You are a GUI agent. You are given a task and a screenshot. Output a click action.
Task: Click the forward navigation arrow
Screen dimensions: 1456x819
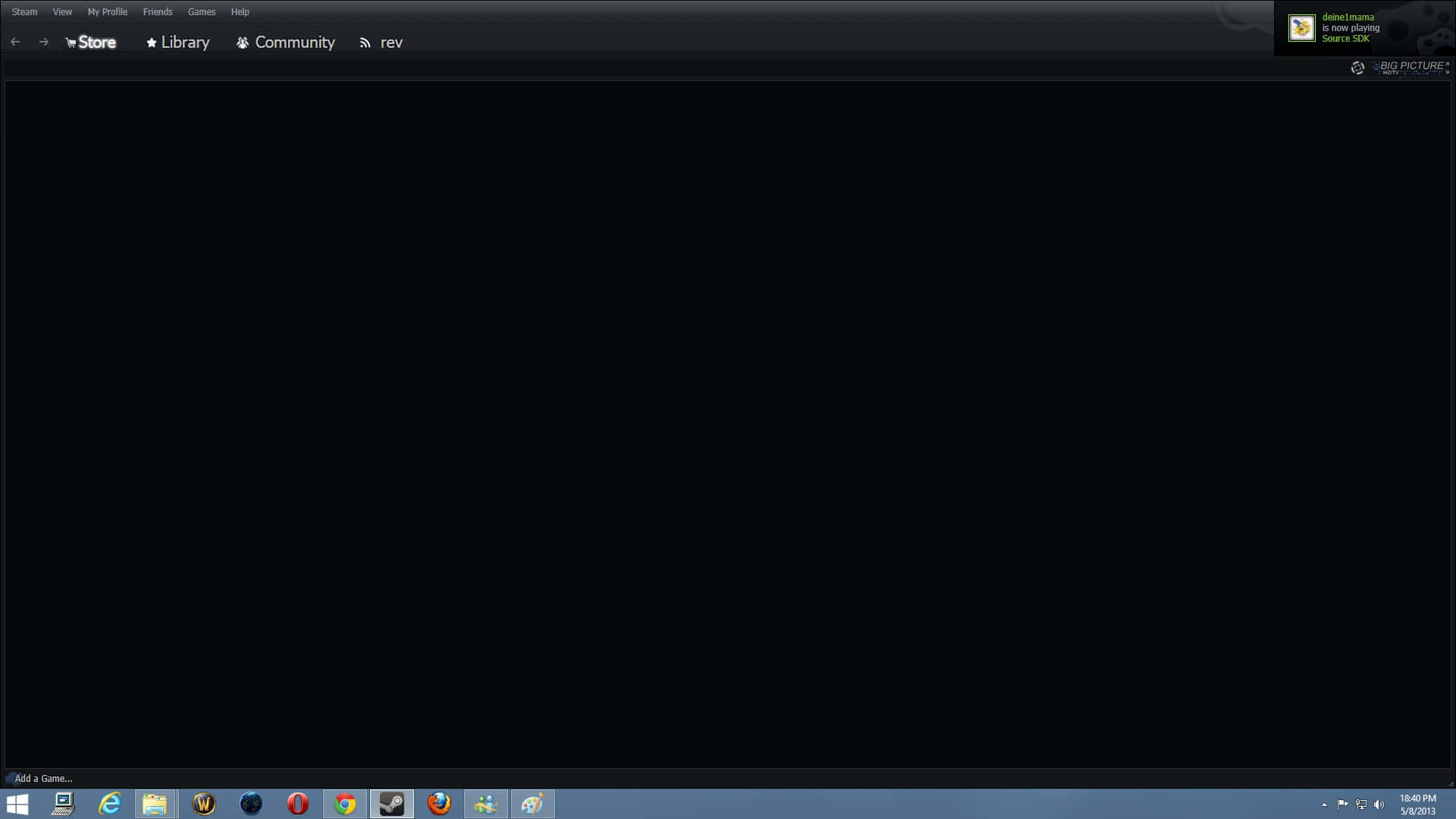pyautogui.click(x=44, y=41)
